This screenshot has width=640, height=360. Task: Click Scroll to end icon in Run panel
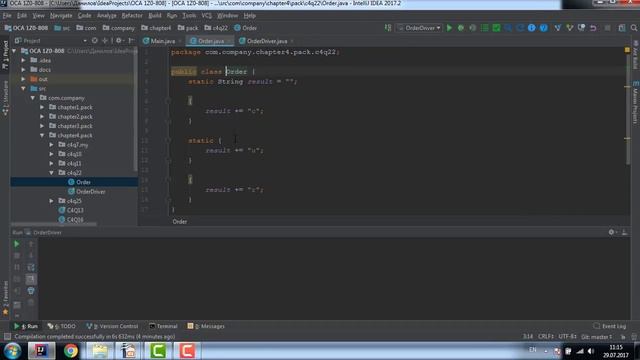point(31,279)
